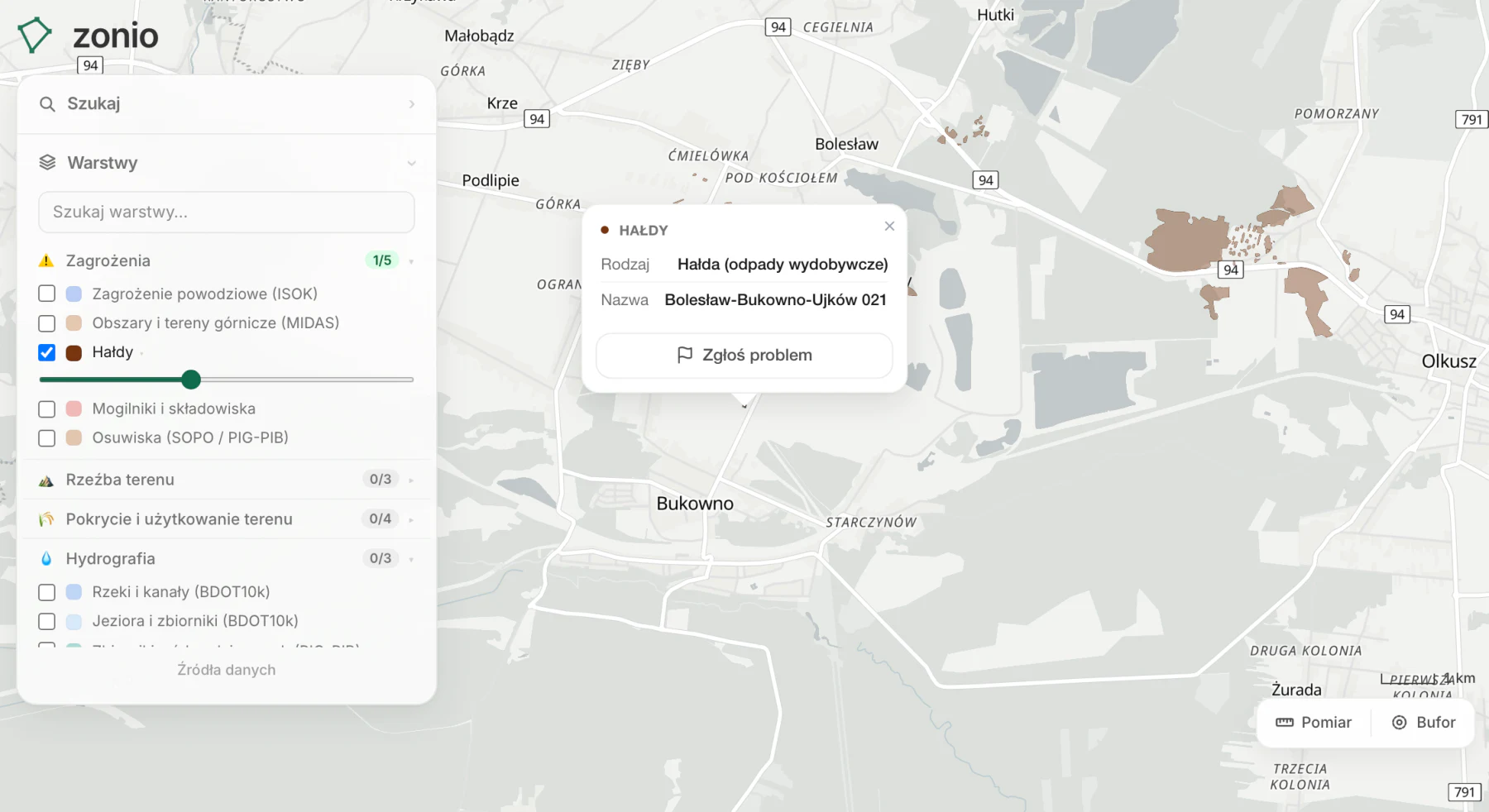Click the zonio logo icon
The width and height of the screenshot is (1489, 812).
35,35
